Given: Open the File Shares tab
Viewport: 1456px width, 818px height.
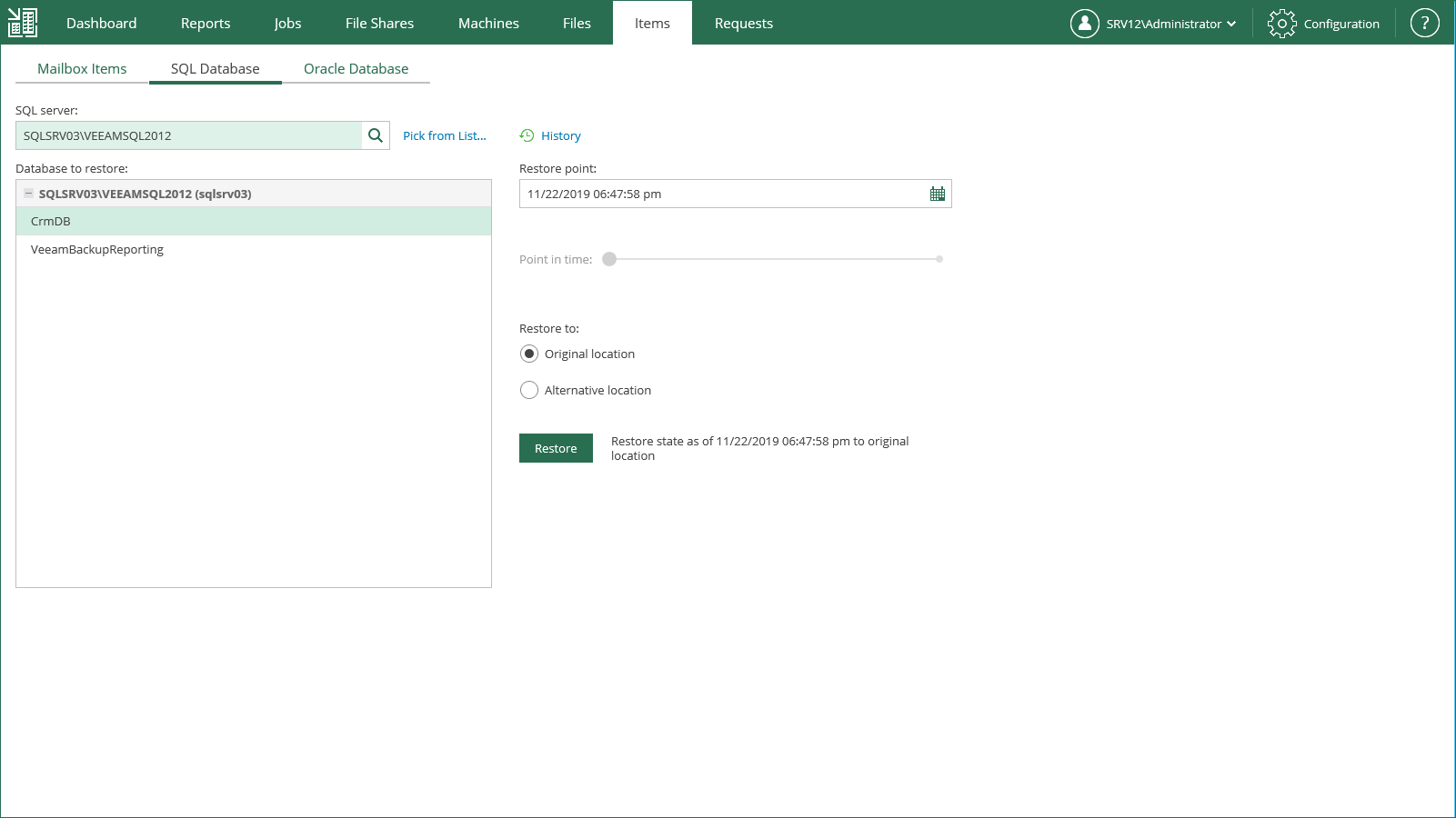Looking at the screenshot, I should point(379,23).
